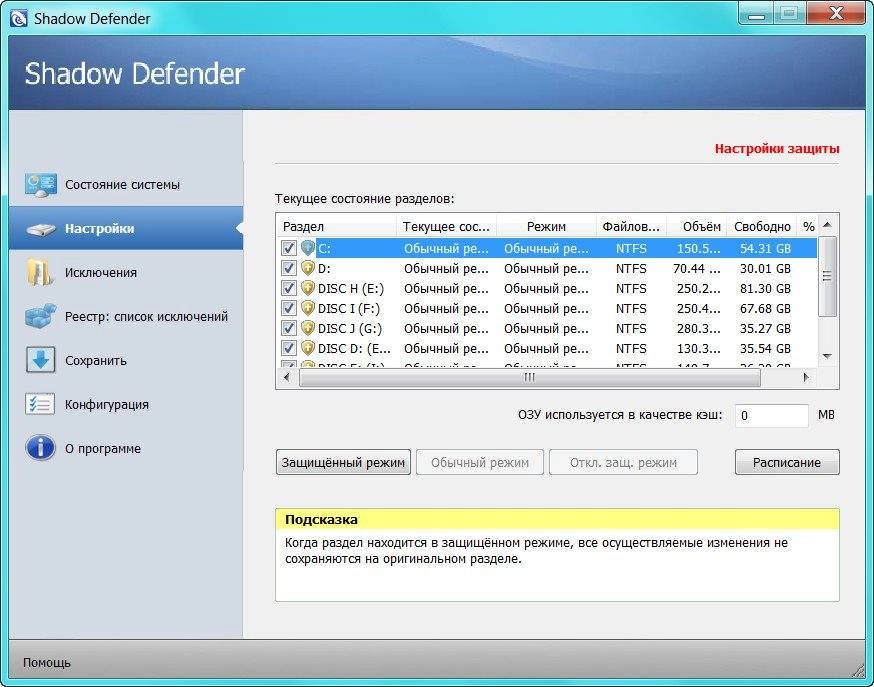Select the 81.30 GB free space cell
The image size is (874, 687).
[x=765, y=289]
